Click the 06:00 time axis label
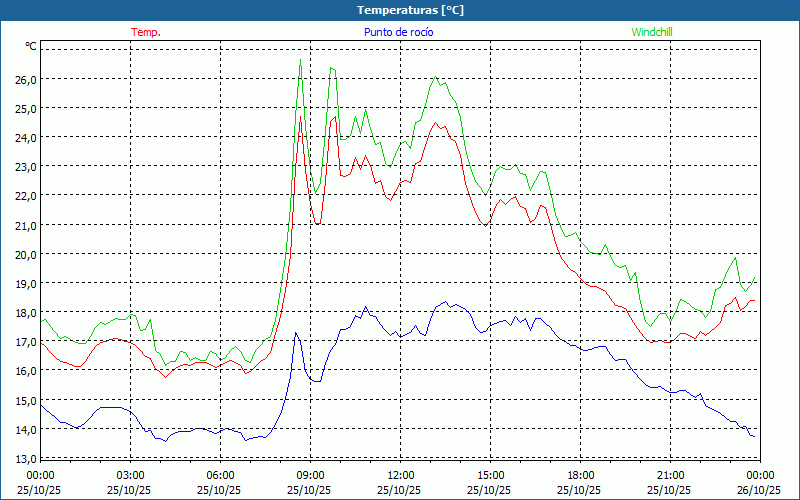This screenshot has width=800, height=500. (x=220, y=475)
